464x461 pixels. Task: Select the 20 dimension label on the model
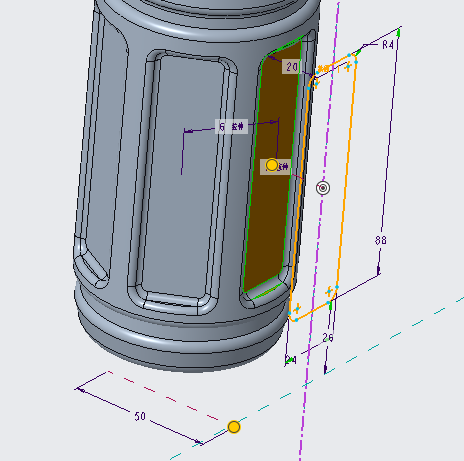[x=291, y=67]
